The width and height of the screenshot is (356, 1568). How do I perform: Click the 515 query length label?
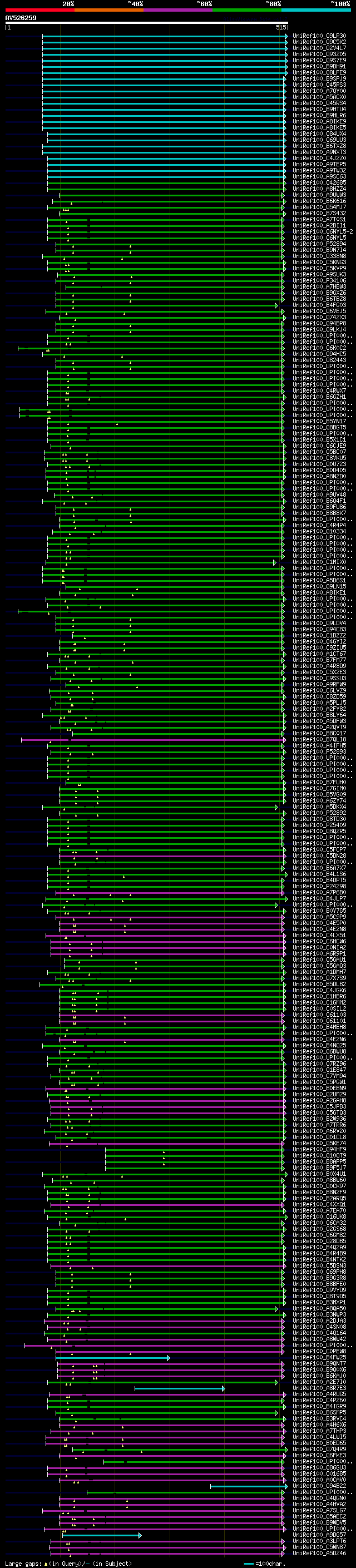coord(280,27)
